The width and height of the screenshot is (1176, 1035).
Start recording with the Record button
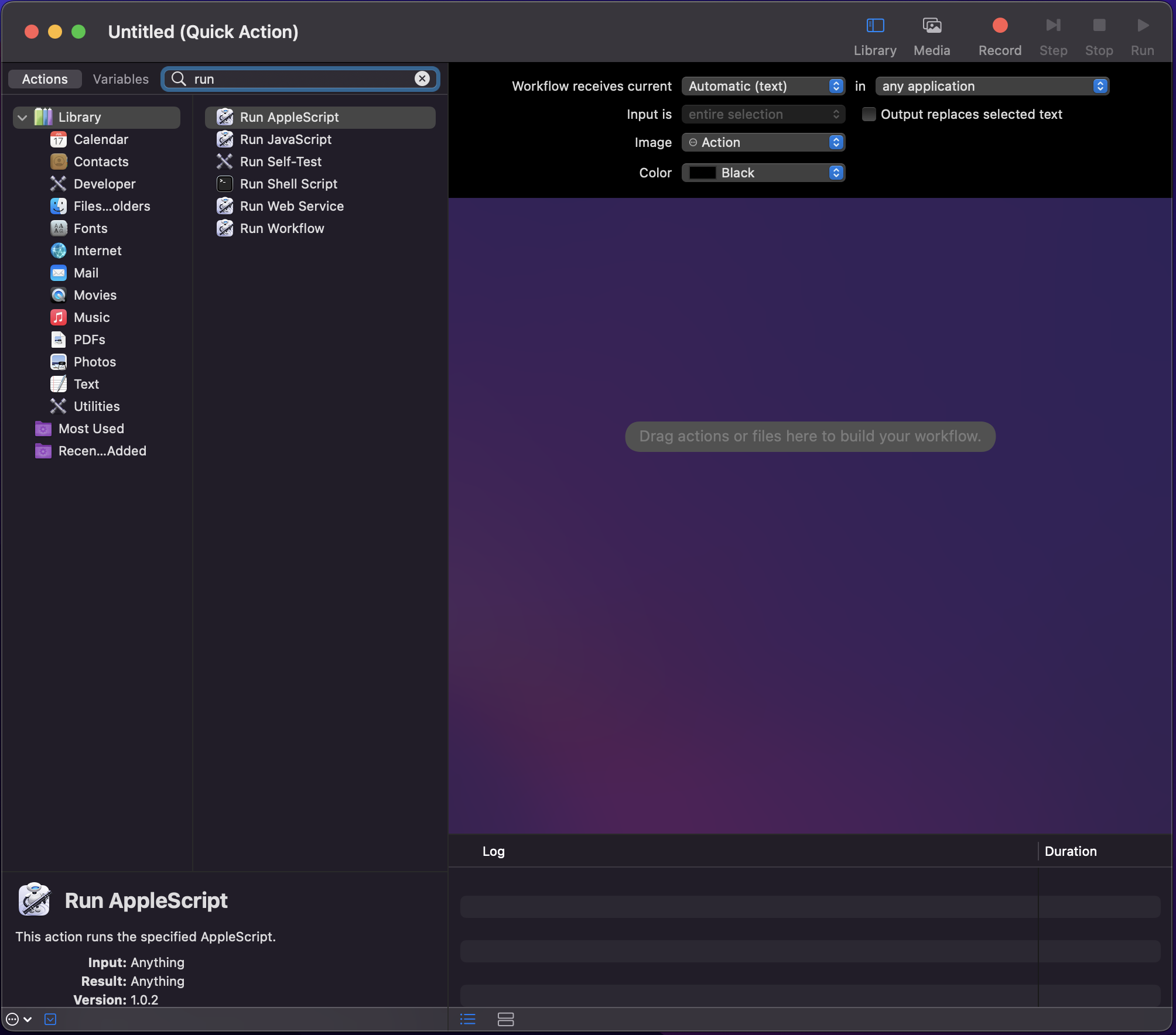coord(1000,37)
